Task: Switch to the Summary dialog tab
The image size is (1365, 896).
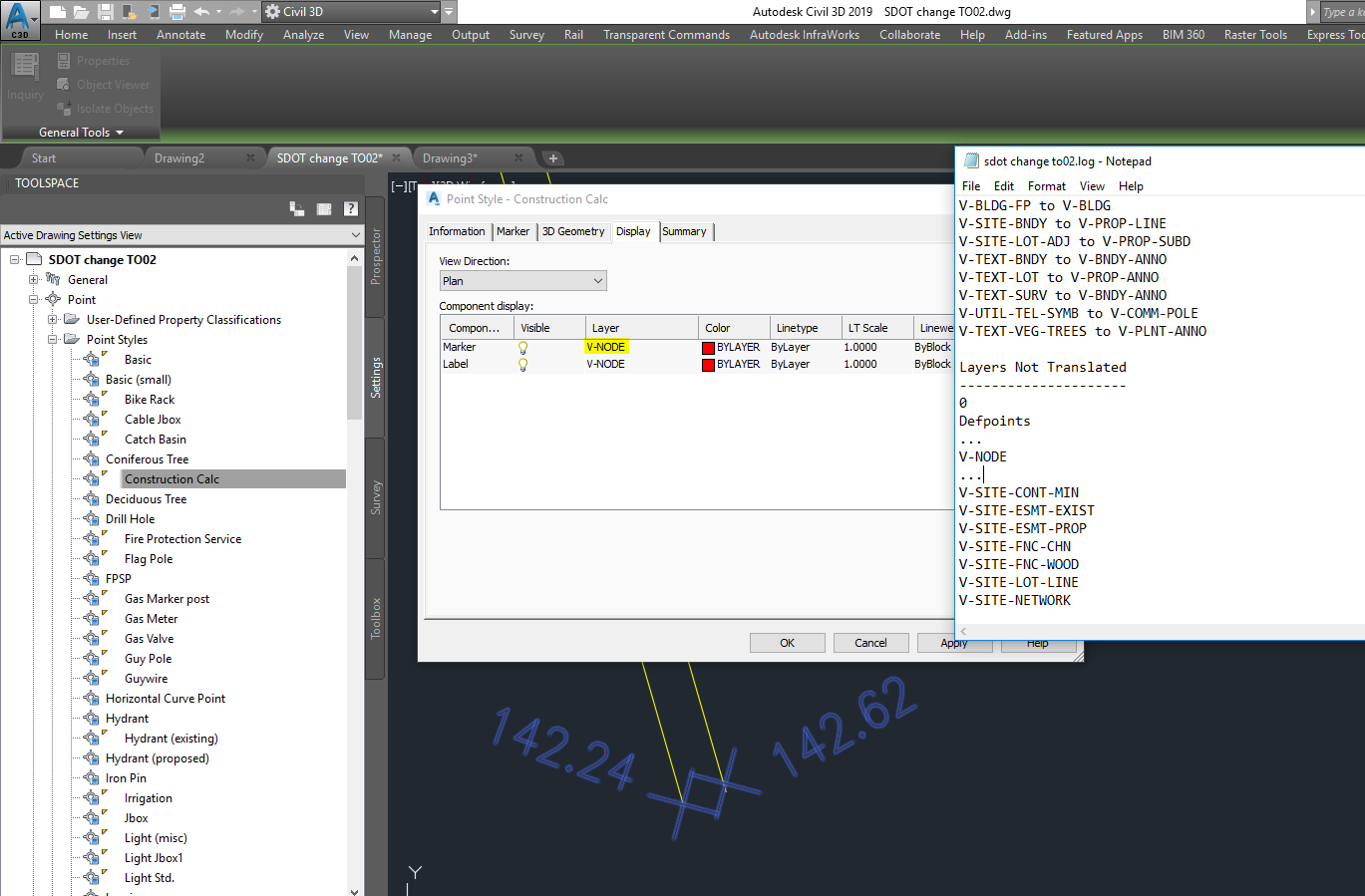Action: point(684,231)
